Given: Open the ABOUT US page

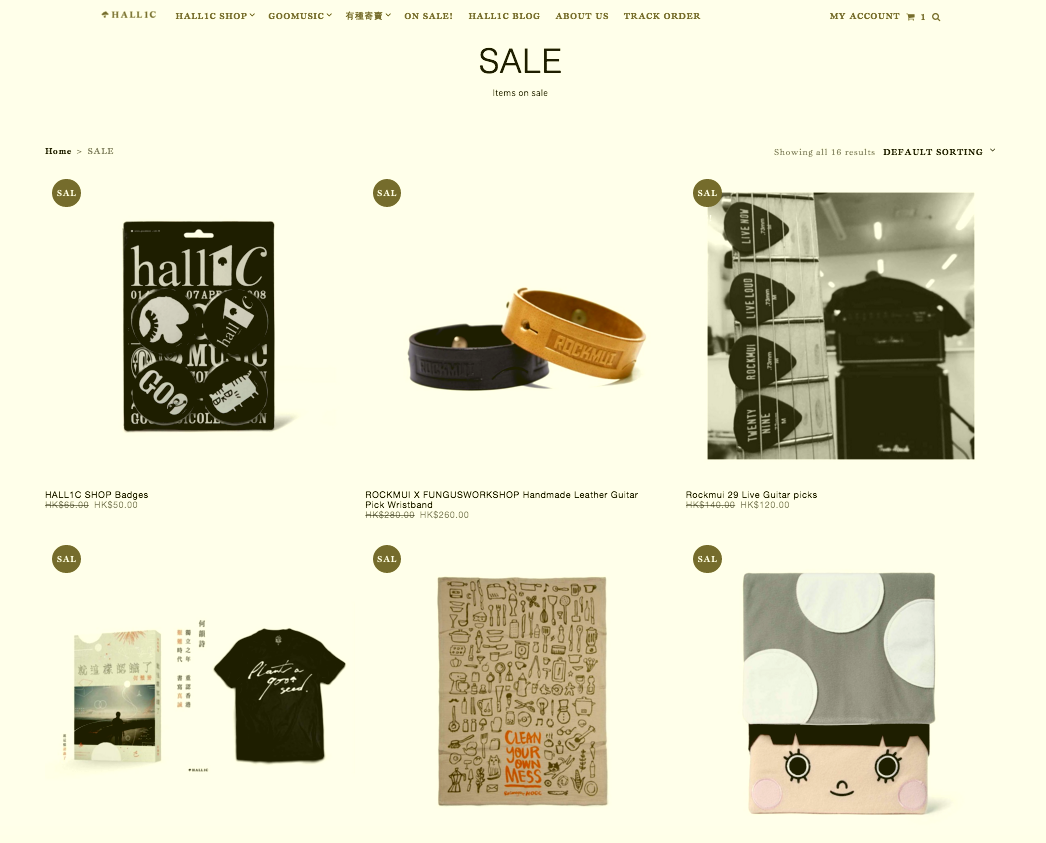Looking at the screenshot, I should pos(582,16).
